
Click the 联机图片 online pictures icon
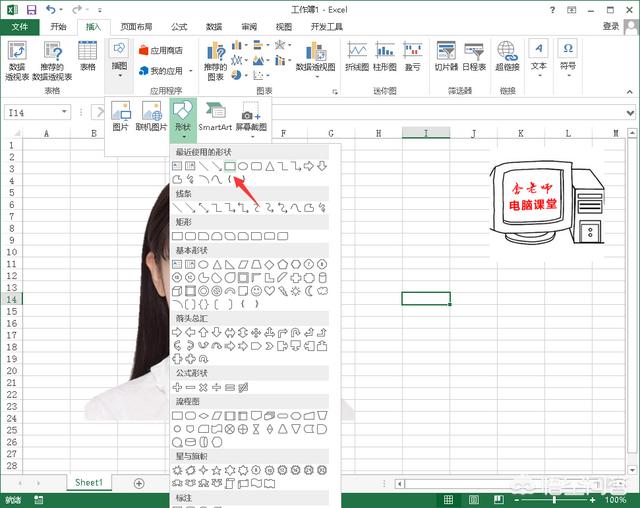coord(152,116)
